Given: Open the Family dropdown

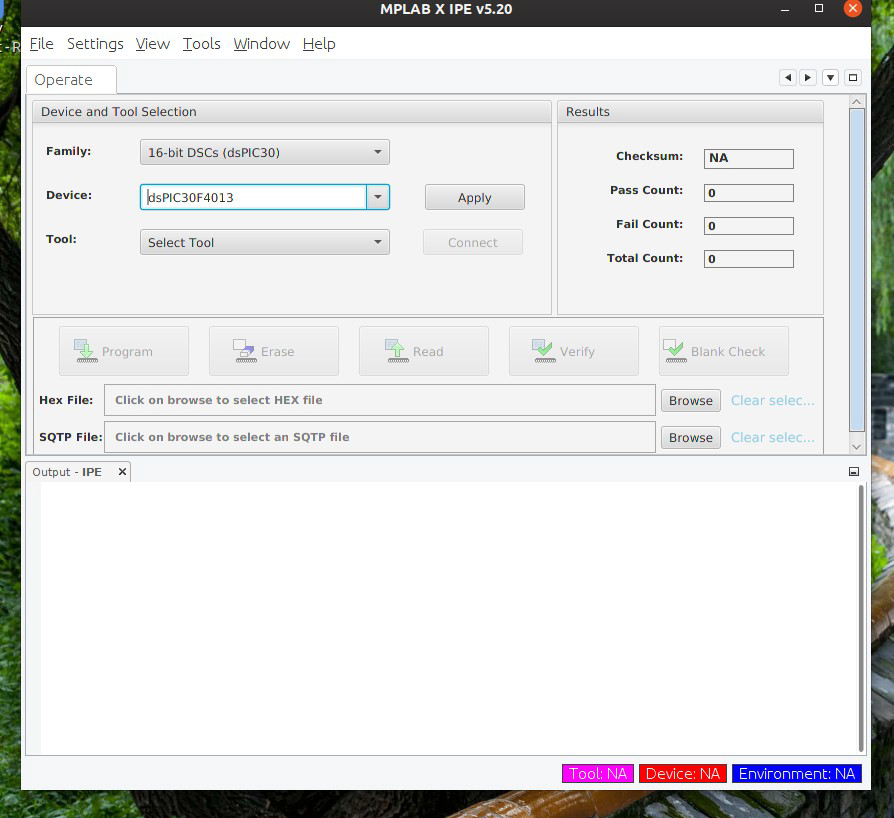Looking at the screenshot, I should tap(265, 152).
